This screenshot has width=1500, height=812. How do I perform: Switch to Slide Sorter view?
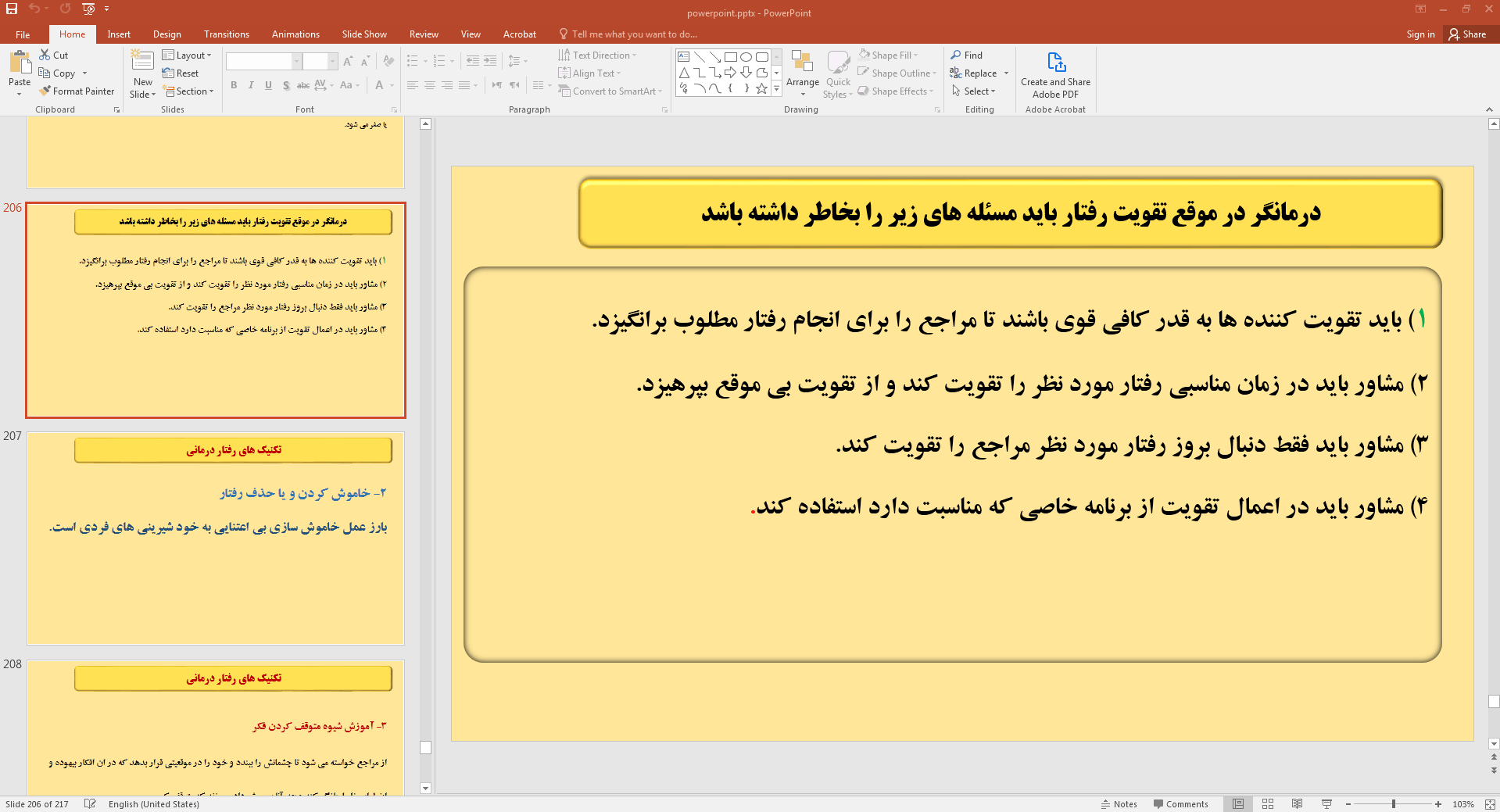point(1268,803)
